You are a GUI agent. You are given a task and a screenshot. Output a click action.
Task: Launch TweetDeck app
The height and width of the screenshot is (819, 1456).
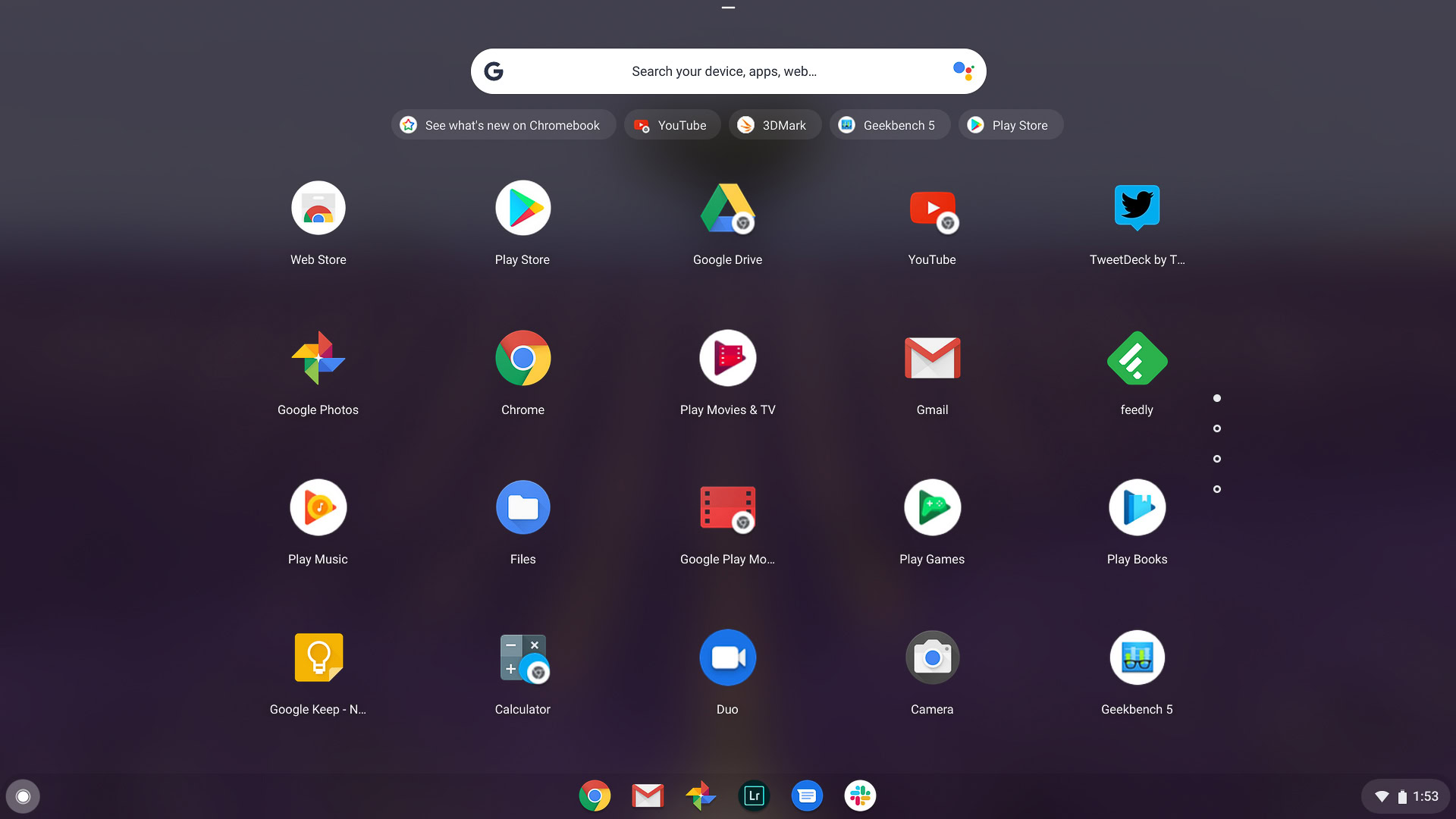point(1137,208)
